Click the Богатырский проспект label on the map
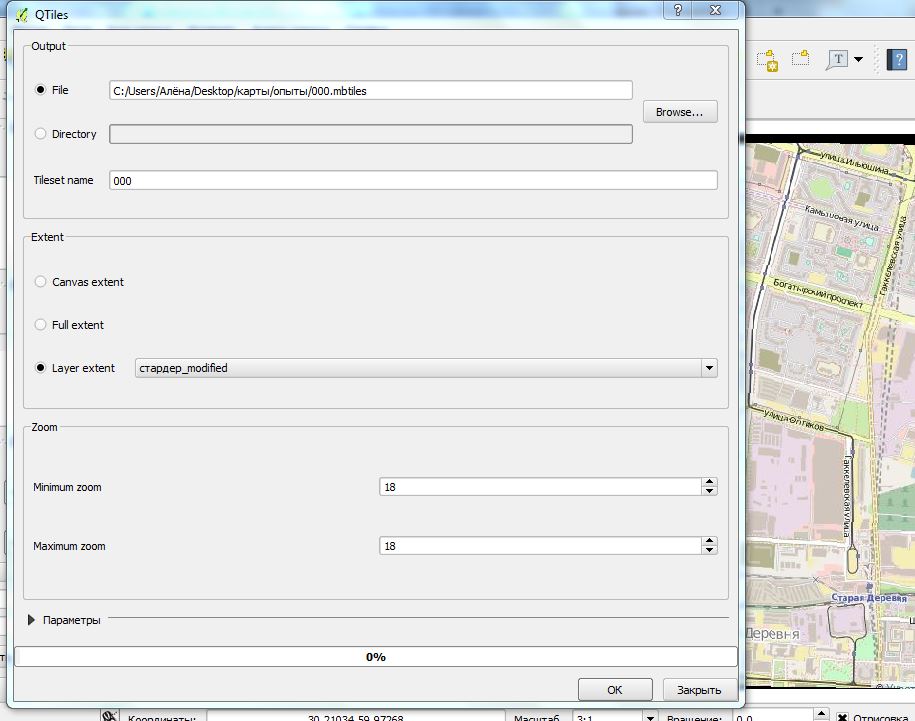The height and width of the screenshot is (721, 915). (x=818, y=293)
